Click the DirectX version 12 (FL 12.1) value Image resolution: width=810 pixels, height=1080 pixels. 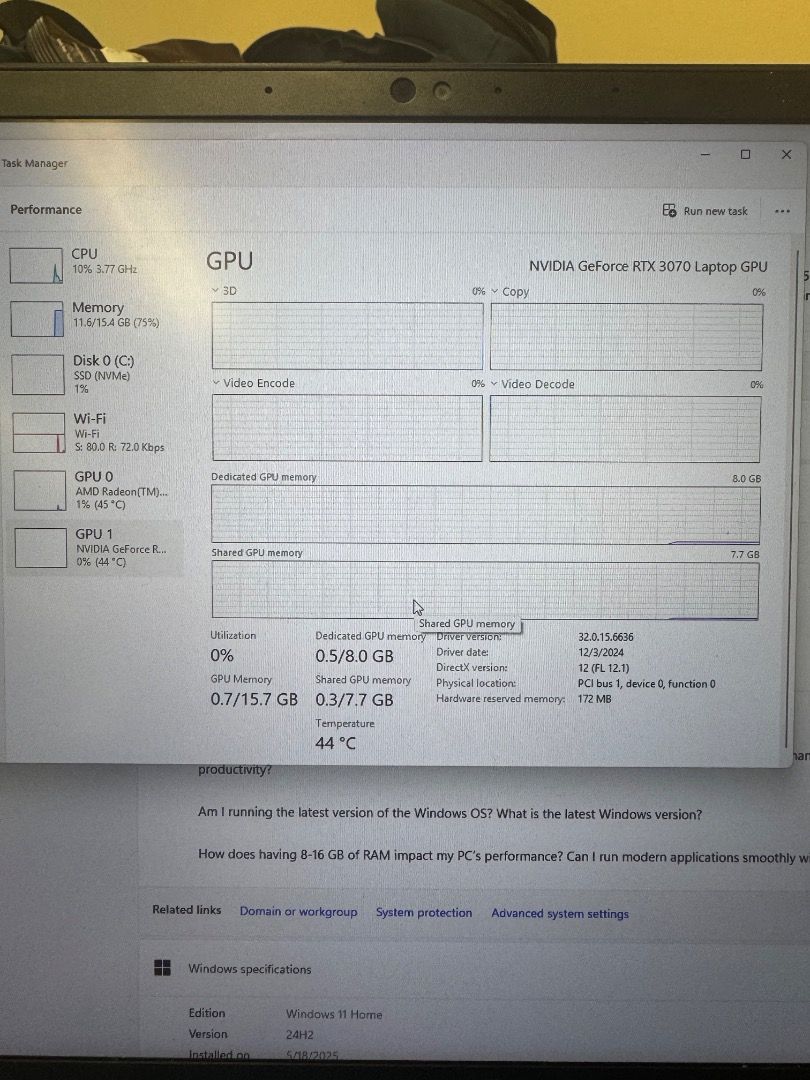click(603, 668)
